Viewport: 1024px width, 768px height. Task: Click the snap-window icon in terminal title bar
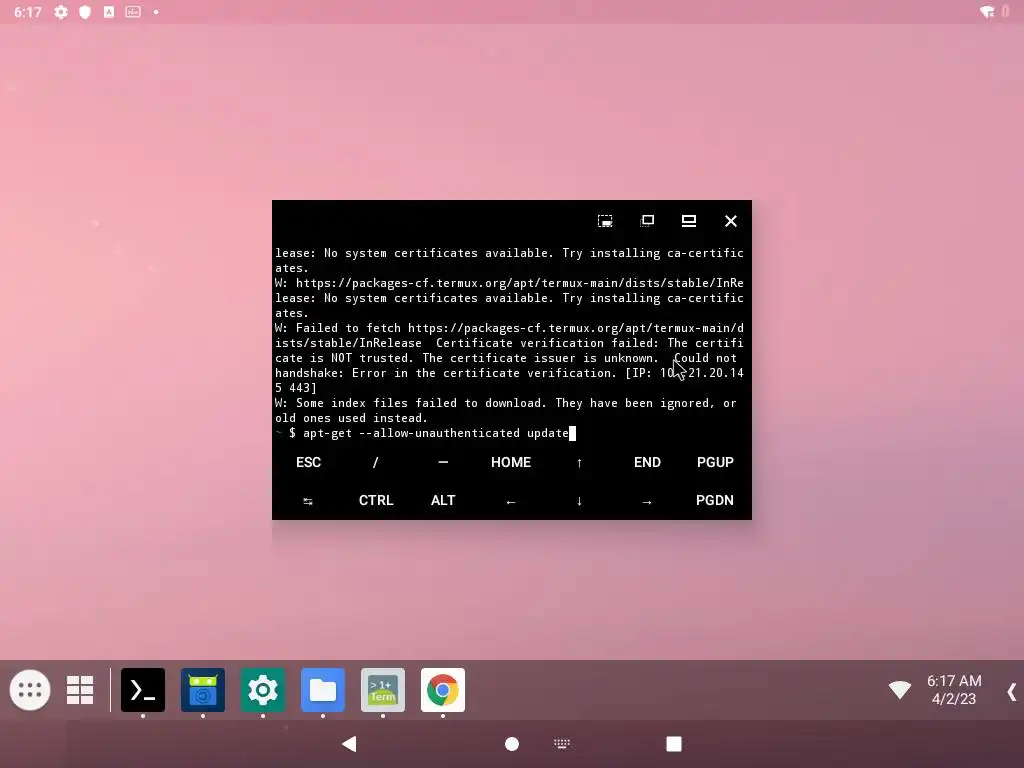point(605,221)
